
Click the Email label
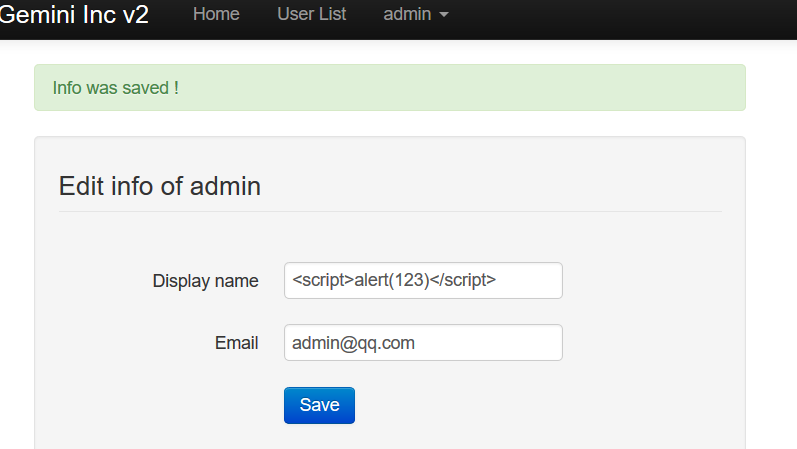click(x=236, y=343)
